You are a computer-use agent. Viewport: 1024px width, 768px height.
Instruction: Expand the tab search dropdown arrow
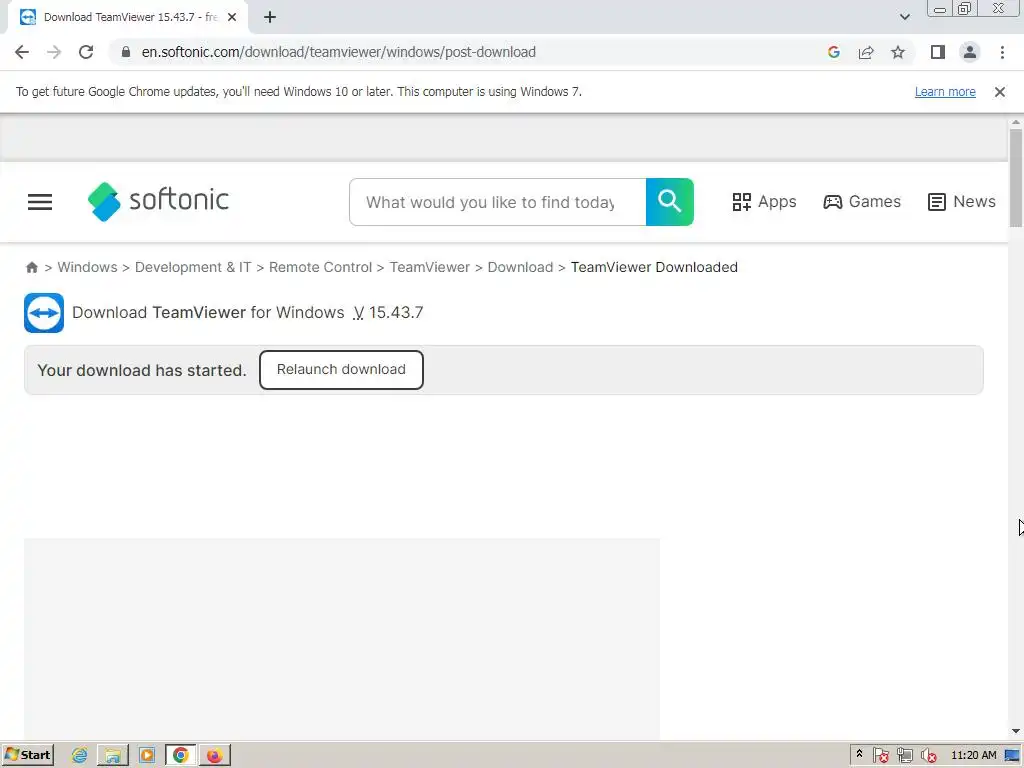pyautogui.click(x=904, y=17)
